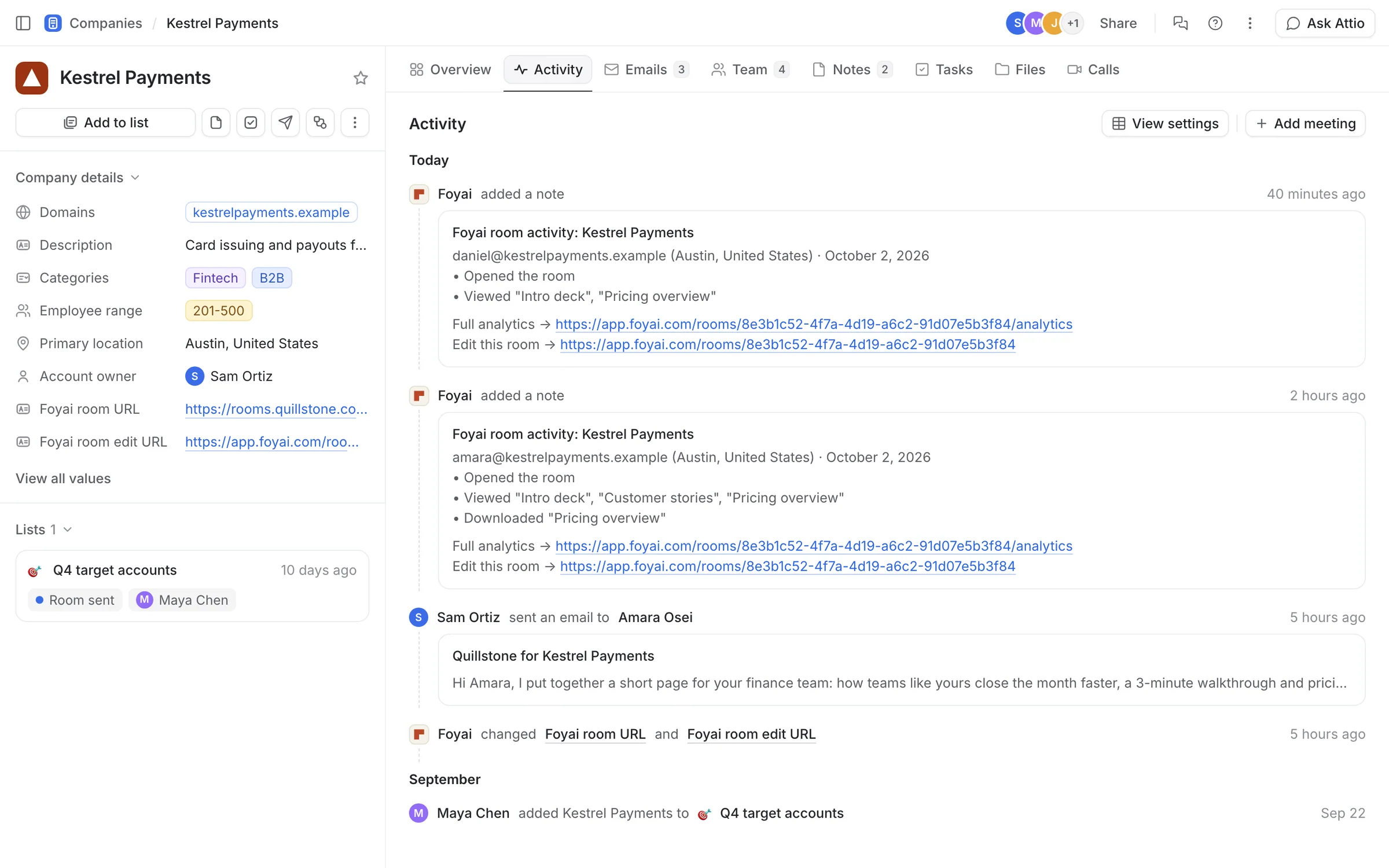Open Full analytics link in Daniel's note
The image size is (1389, 868).
(814, 324)
